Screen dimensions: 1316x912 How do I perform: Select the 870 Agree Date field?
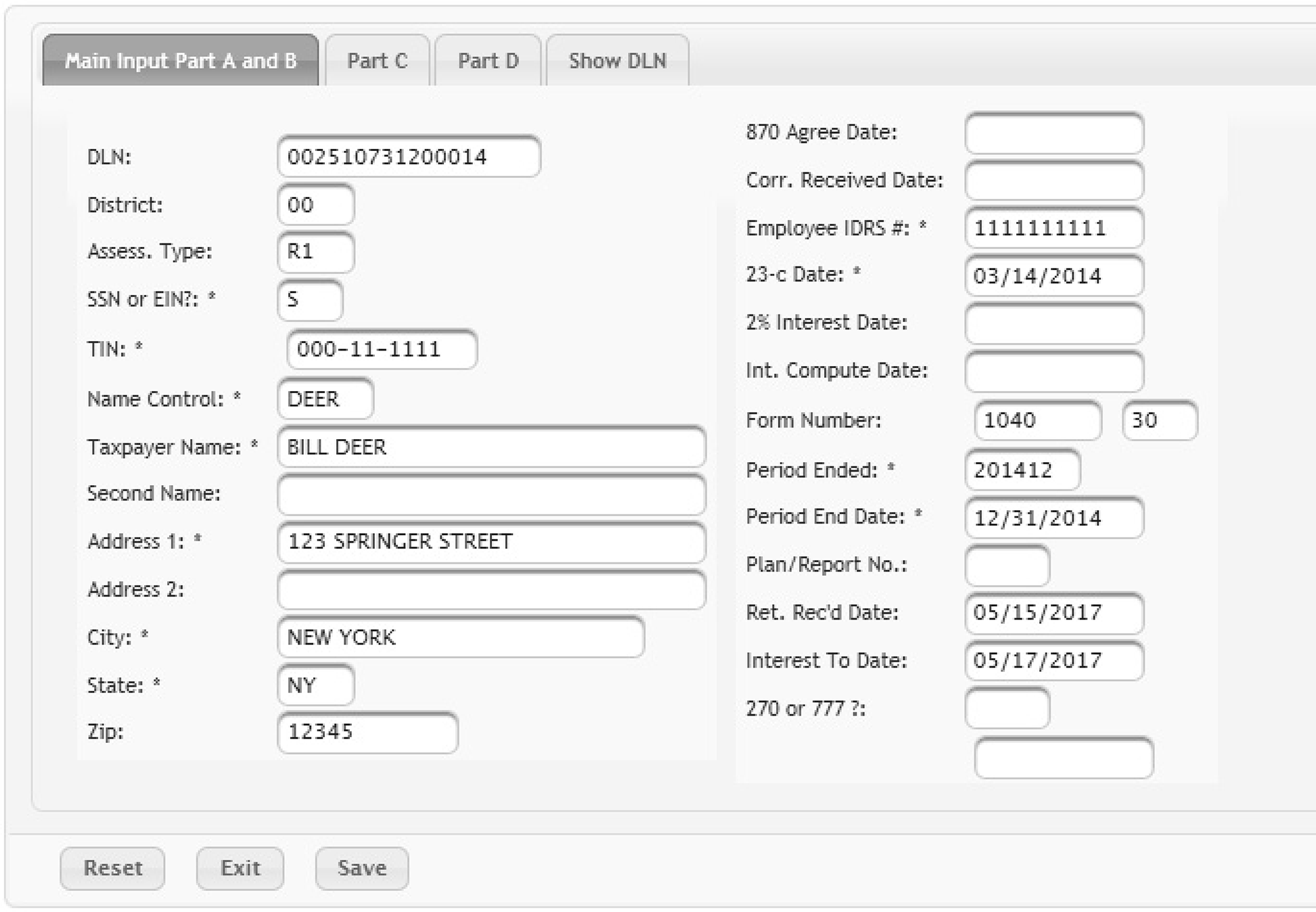[1053, 133]
